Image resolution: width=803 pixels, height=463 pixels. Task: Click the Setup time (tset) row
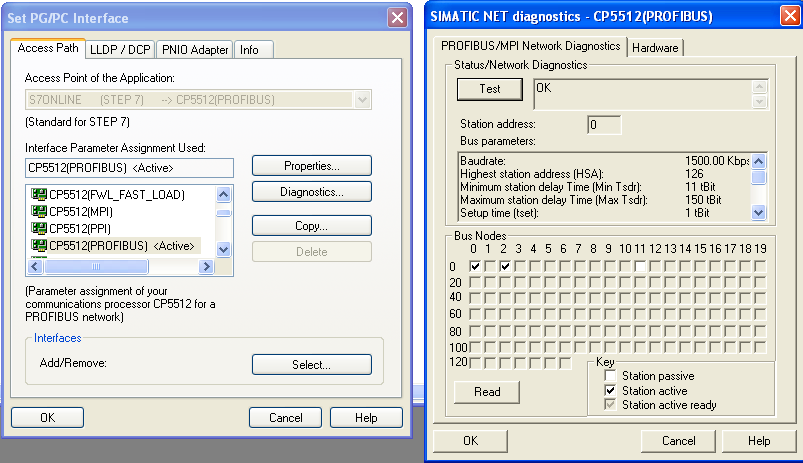[604, 213]
